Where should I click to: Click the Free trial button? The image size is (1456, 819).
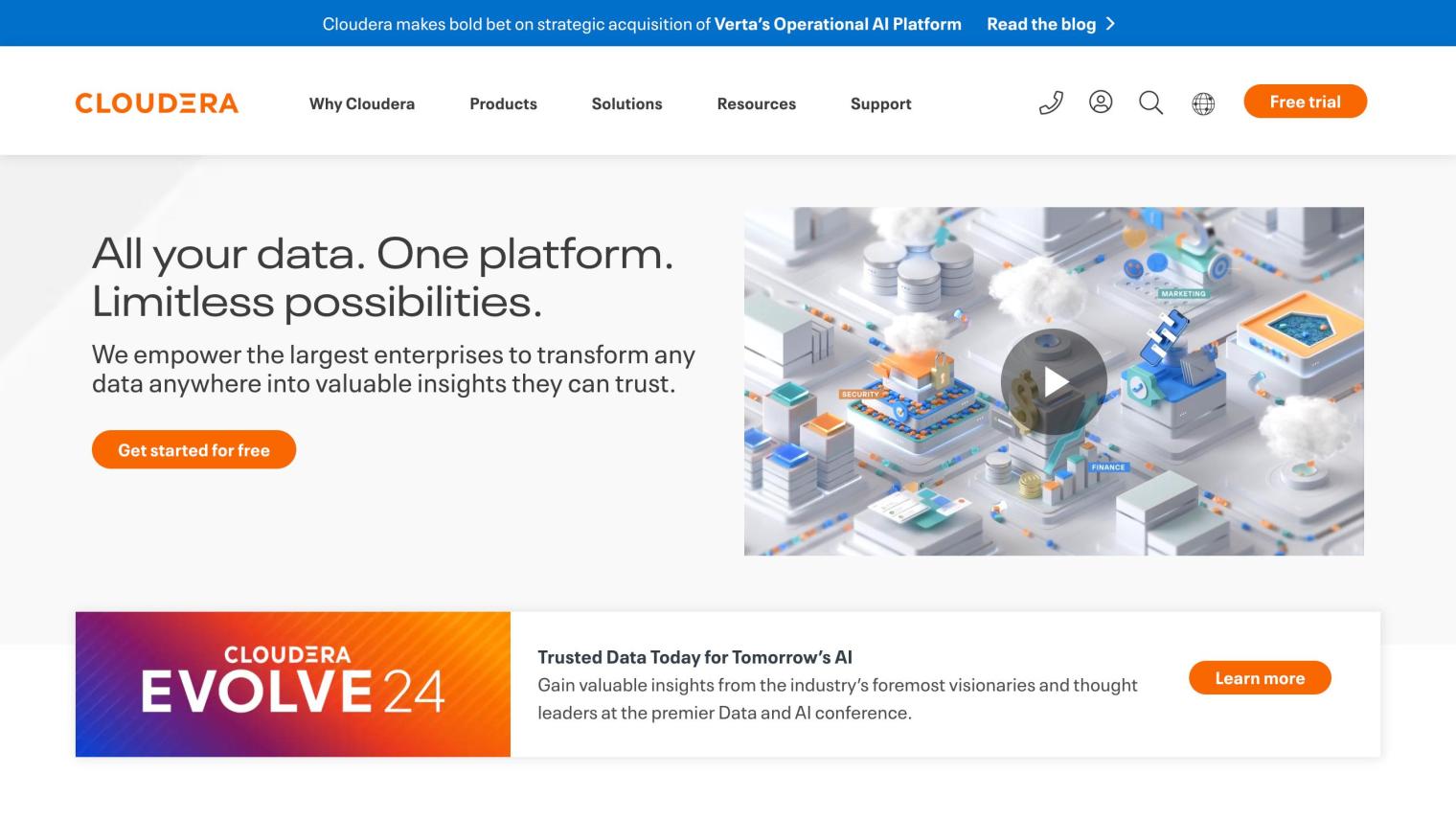[x=1305, y=102]
